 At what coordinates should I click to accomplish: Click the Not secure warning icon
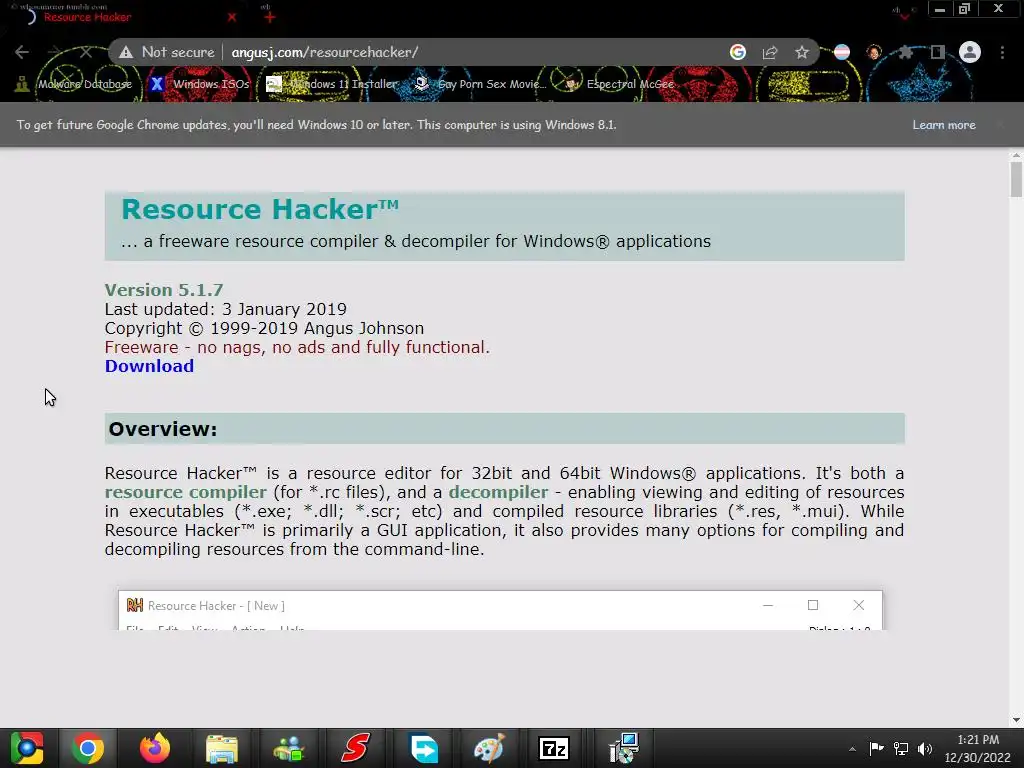coord(126,52)
